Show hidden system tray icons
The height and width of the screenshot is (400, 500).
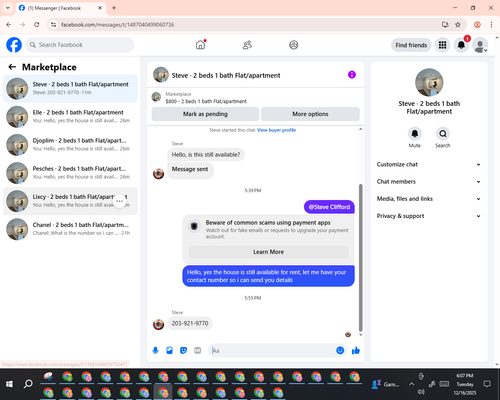click(412, 384)
